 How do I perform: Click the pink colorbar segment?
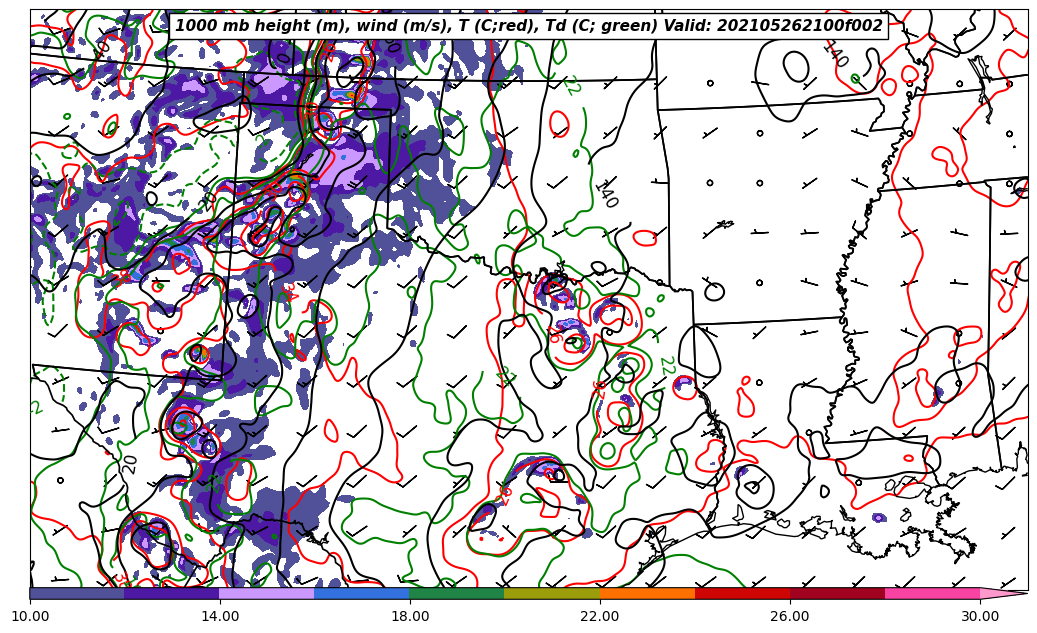932,593
